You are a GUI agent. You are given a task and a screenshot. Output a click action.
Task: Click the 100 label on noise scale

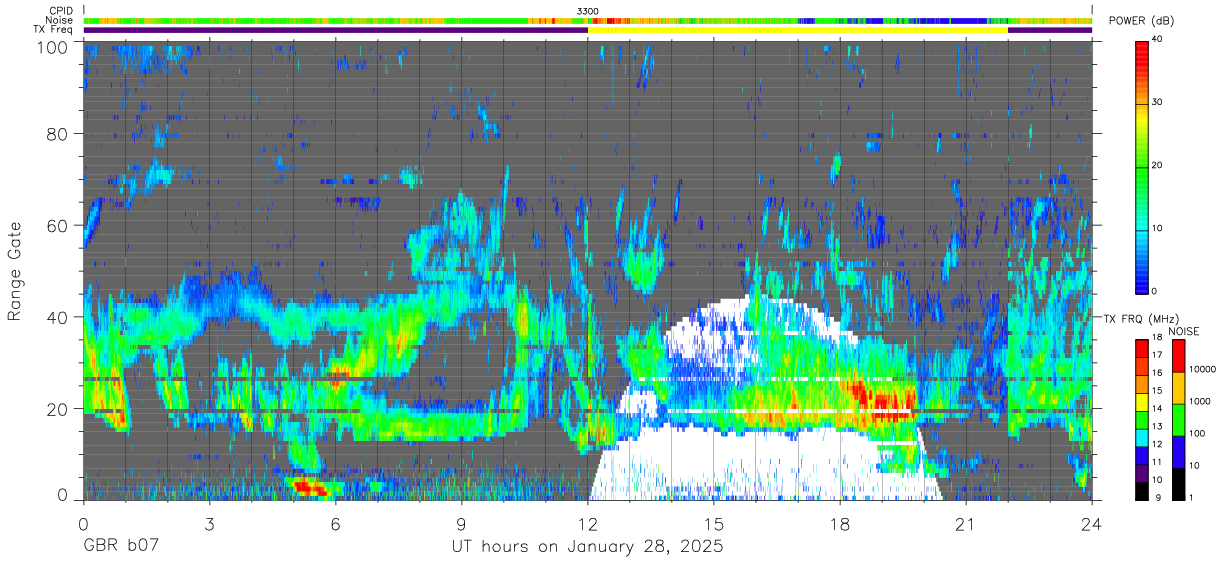pyautogui.click(x=1197, y=434)
